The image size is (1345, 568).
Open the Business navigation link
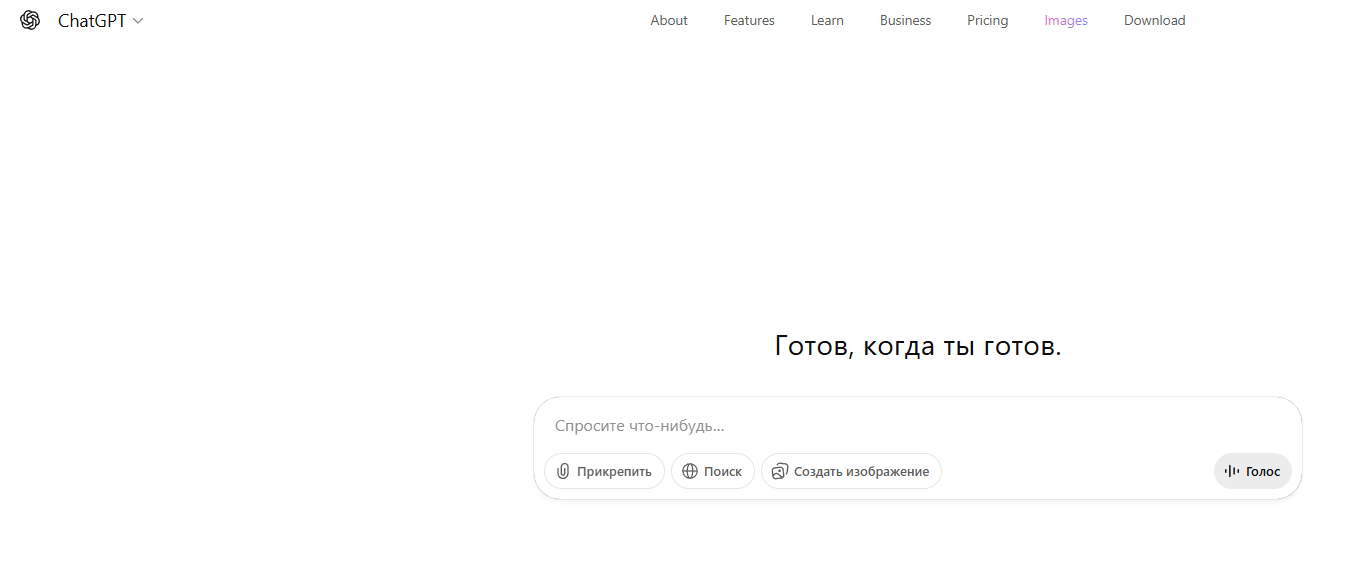click(905, 21)
